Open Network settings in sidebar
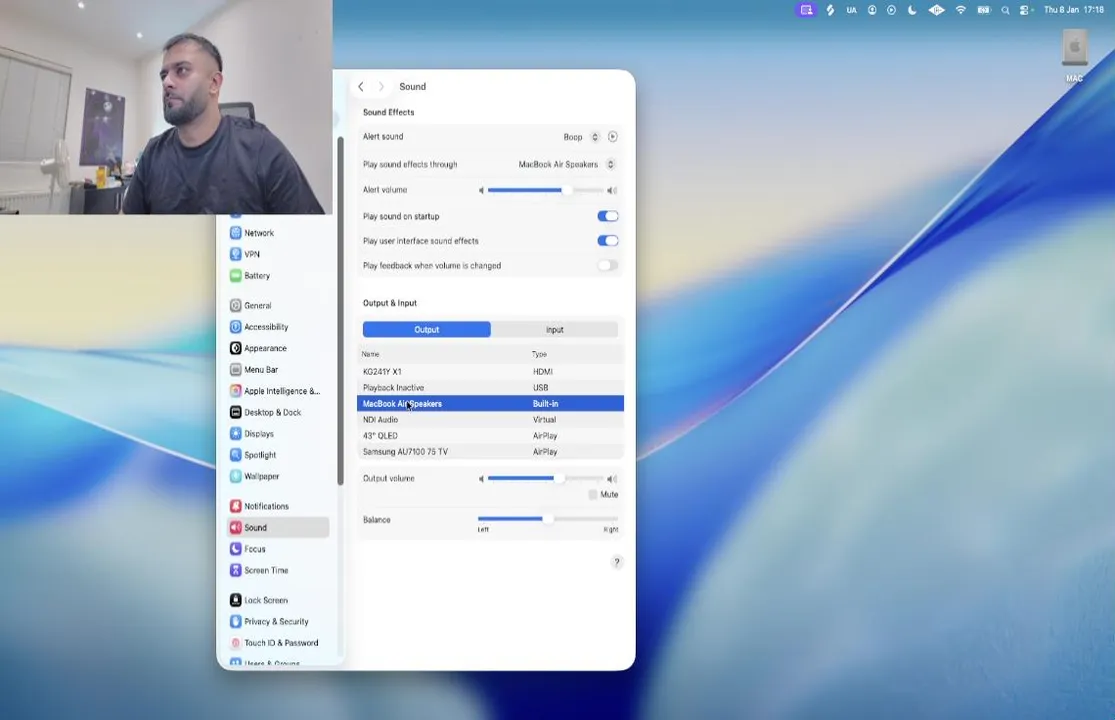1115x720 pixels. point(252,233)
